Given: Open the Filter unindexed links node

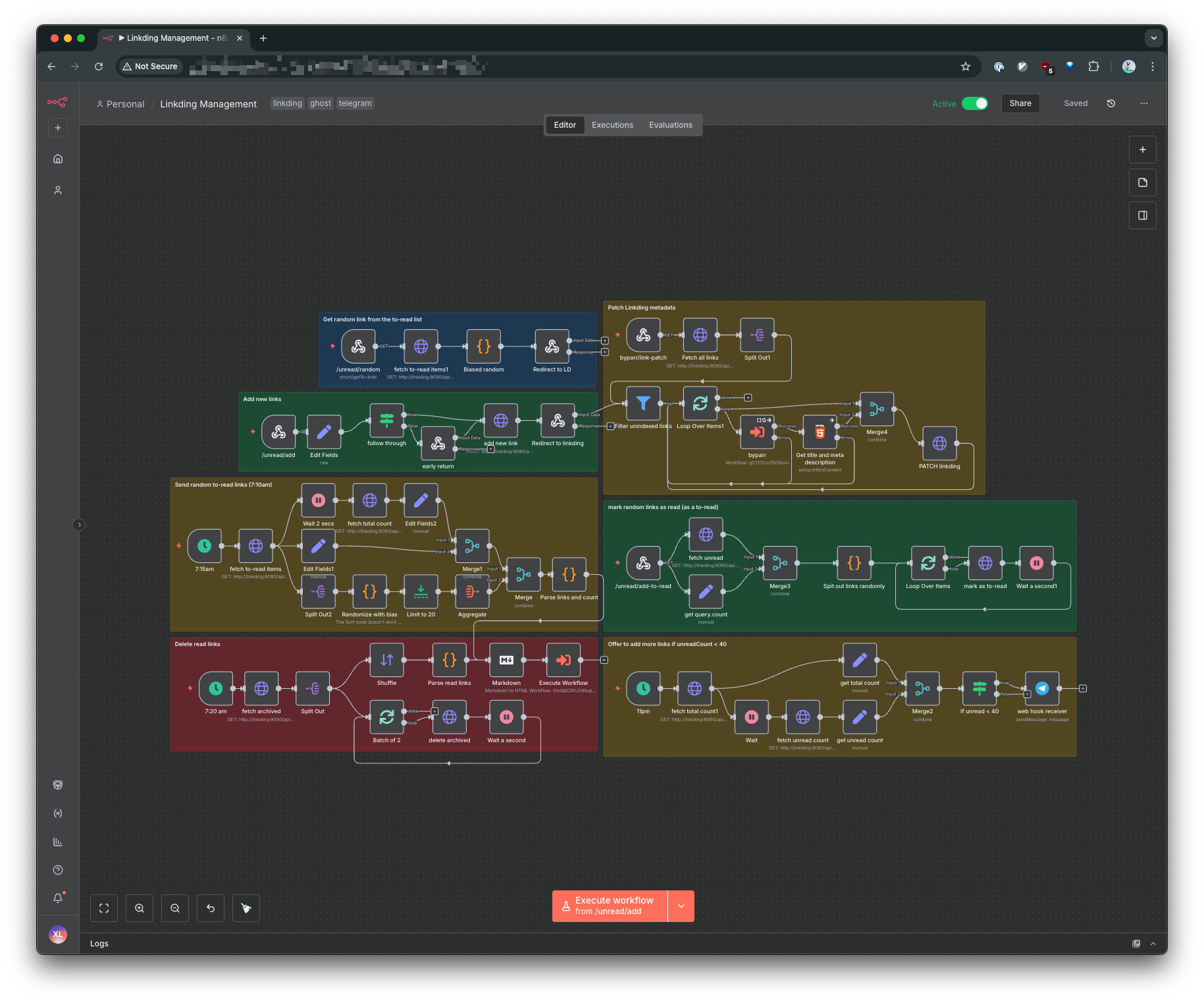Looking at the screenshot, I should coord(643,403).
